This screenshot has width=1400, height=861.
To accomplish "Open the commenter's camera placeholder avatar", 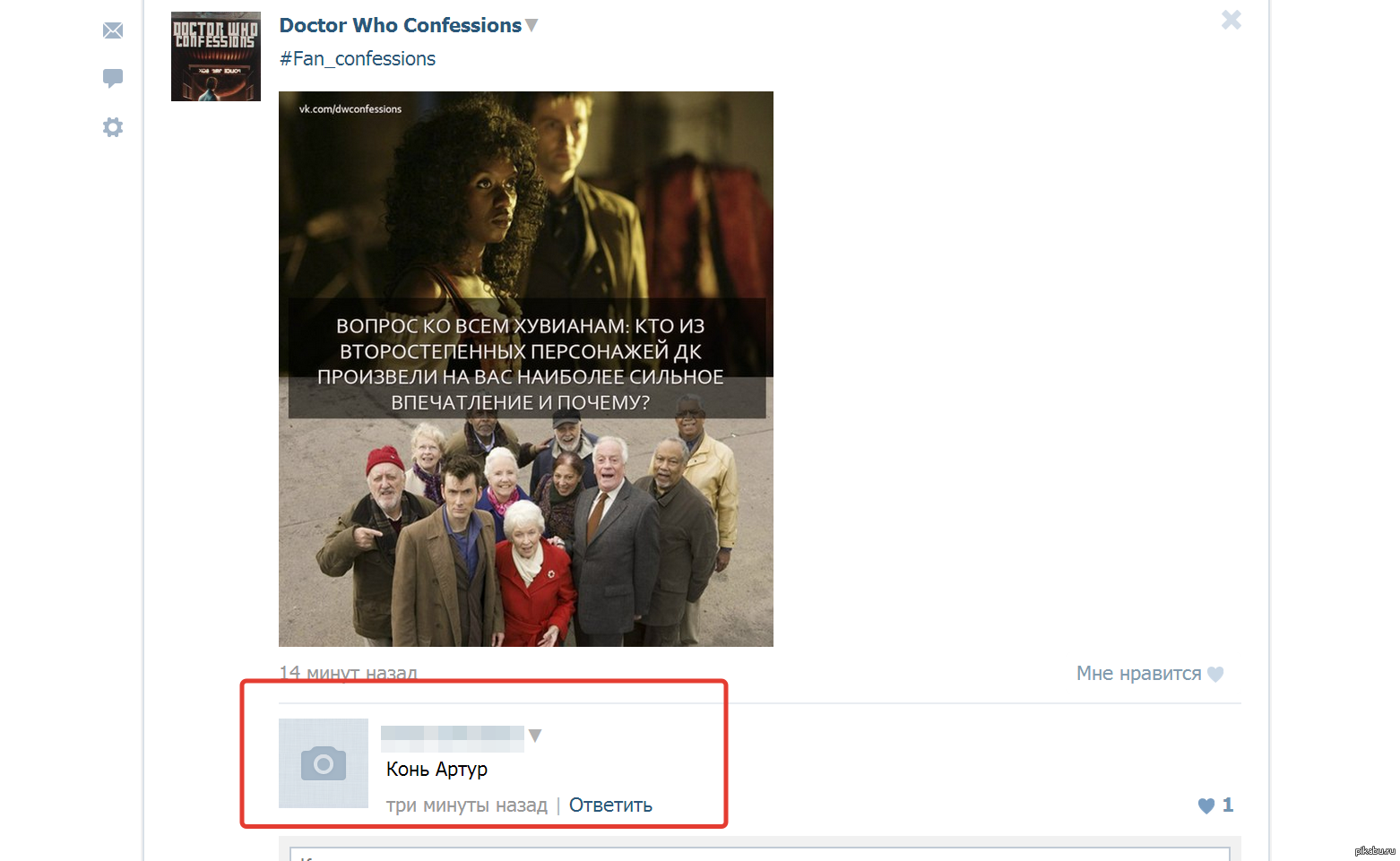I will click(324, 763).
